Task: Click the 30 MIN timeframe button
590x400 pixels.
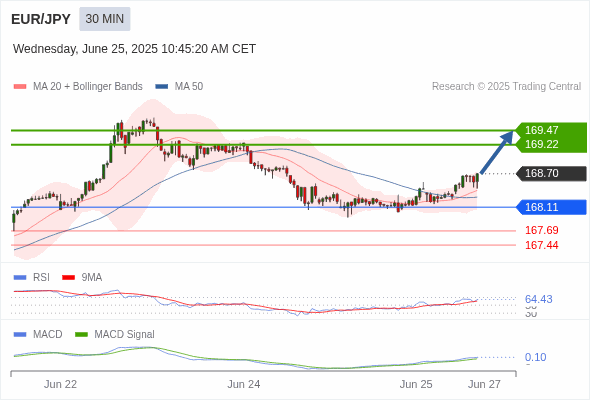Action: (x=105, y=19)
